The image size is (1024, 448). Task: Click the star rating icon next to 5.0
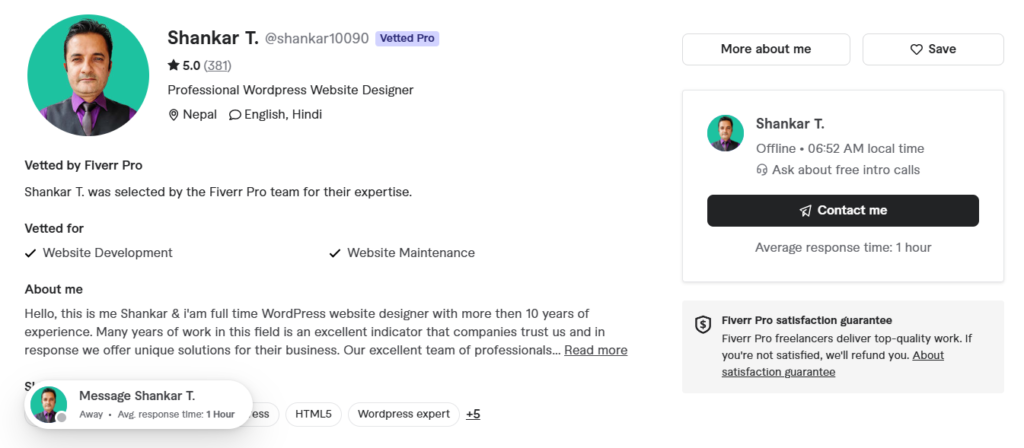tap(173, 65)
